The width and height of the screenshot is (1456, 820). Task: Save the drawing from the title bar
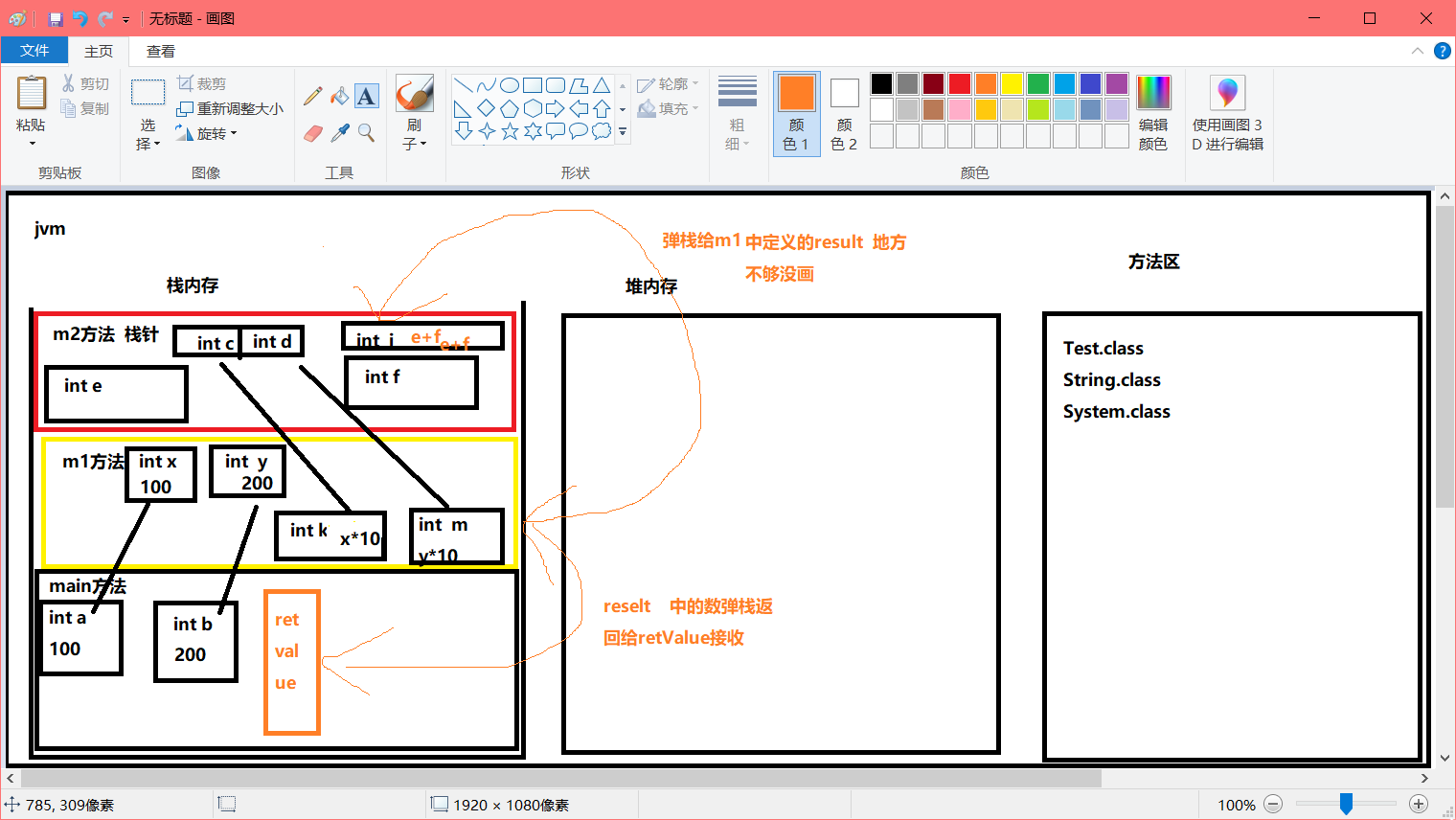(x=55, y=18)
